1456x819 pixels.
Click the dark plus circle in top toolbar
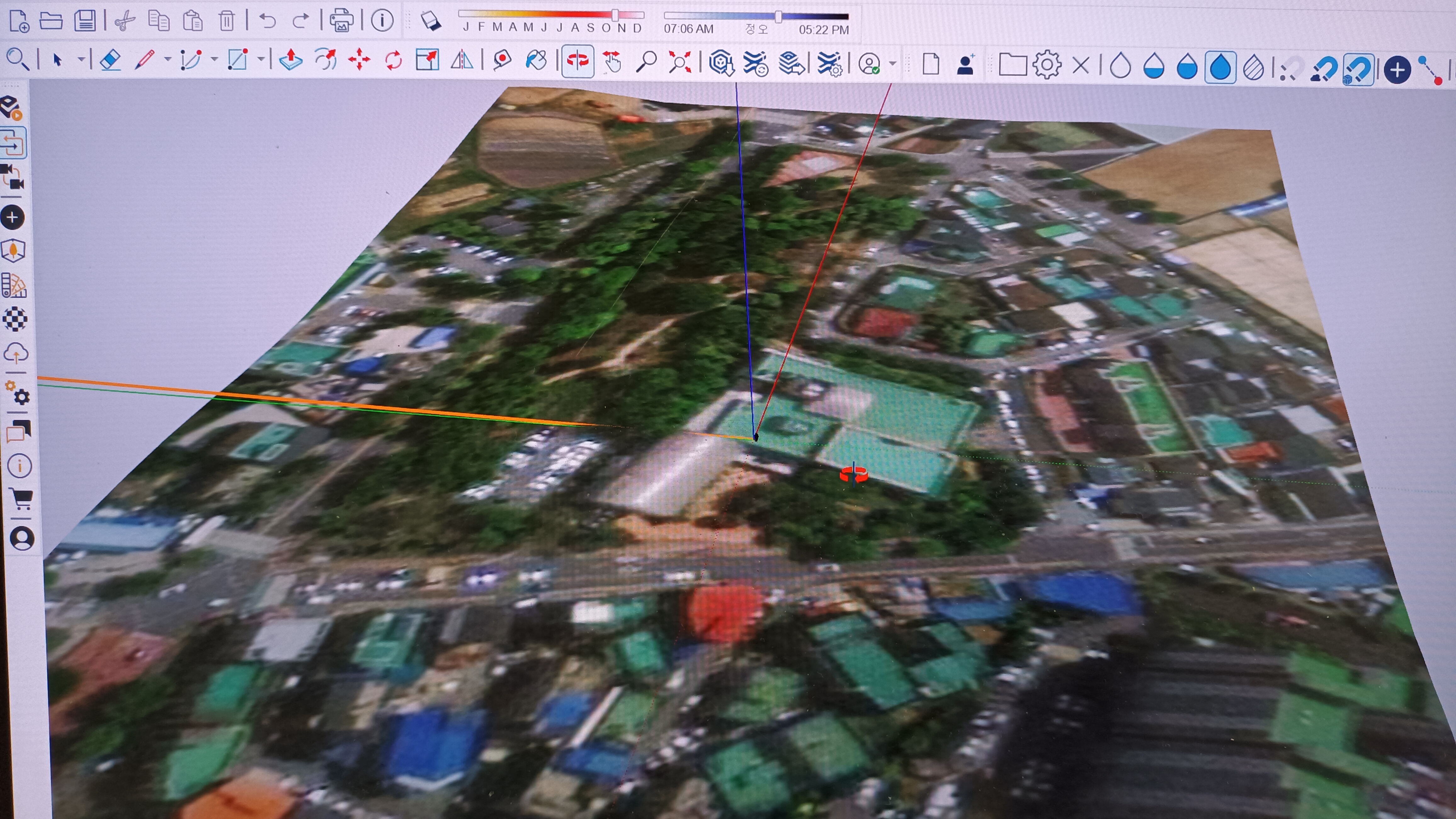(x=1397, y=71)
